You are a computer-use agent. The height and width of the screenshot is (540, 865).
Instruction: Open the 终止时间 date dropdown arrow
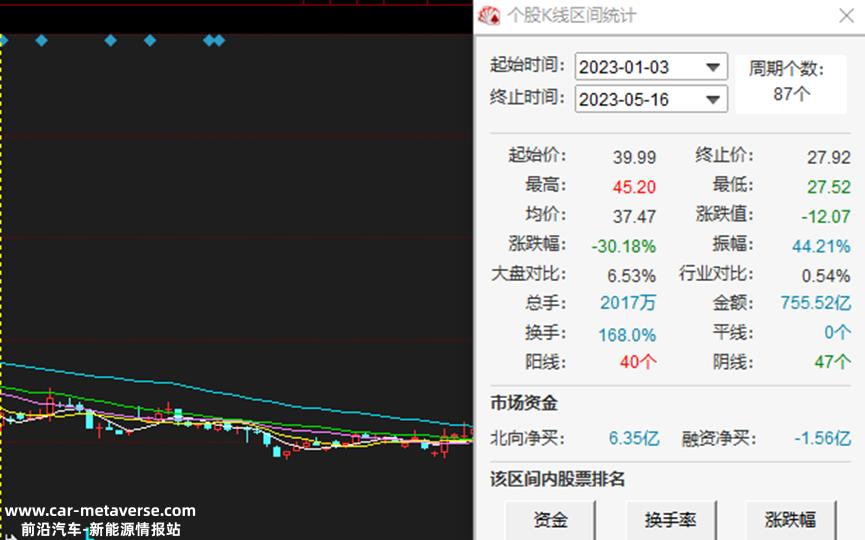(x=713, y=100)
